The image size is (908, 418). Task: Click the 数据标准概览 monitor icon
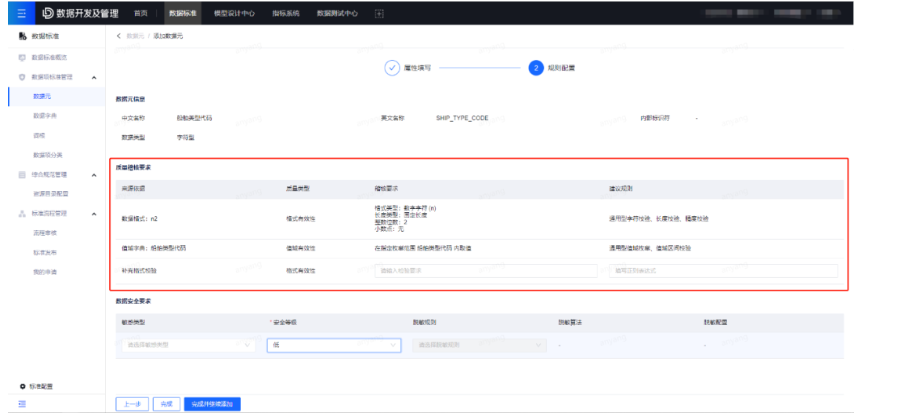coord(23,58)
